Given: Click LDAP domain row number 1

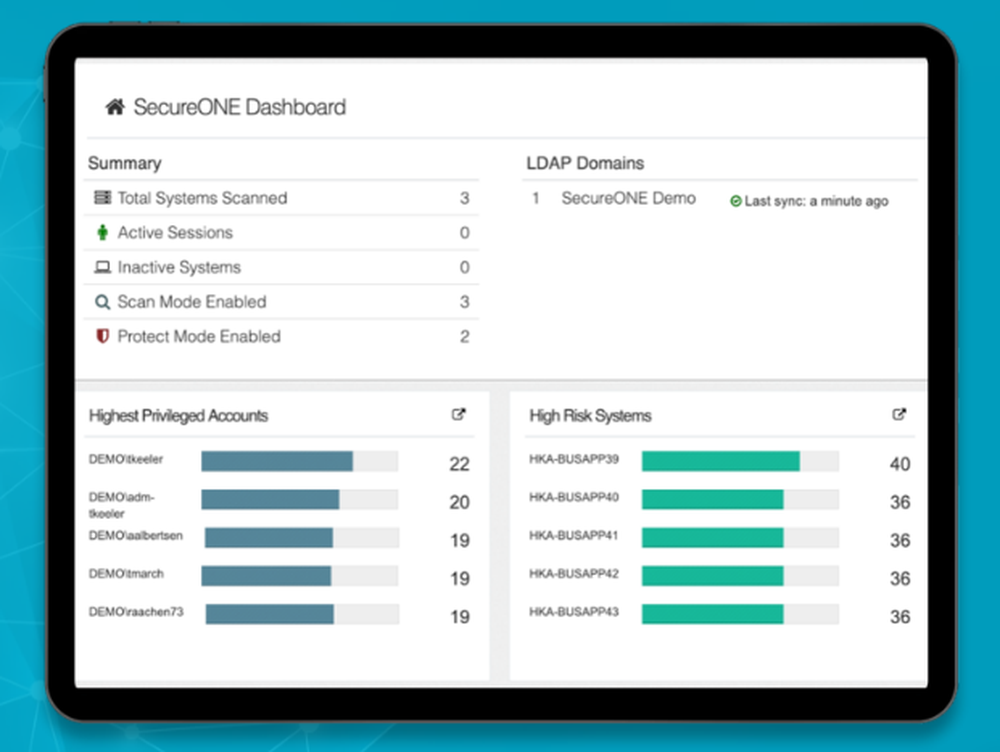Looking at the screenshot, I should click(x=536, y=198).
